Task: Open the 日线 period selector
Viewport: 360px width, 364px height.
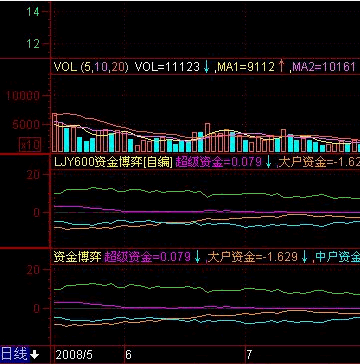Action: 15,354
